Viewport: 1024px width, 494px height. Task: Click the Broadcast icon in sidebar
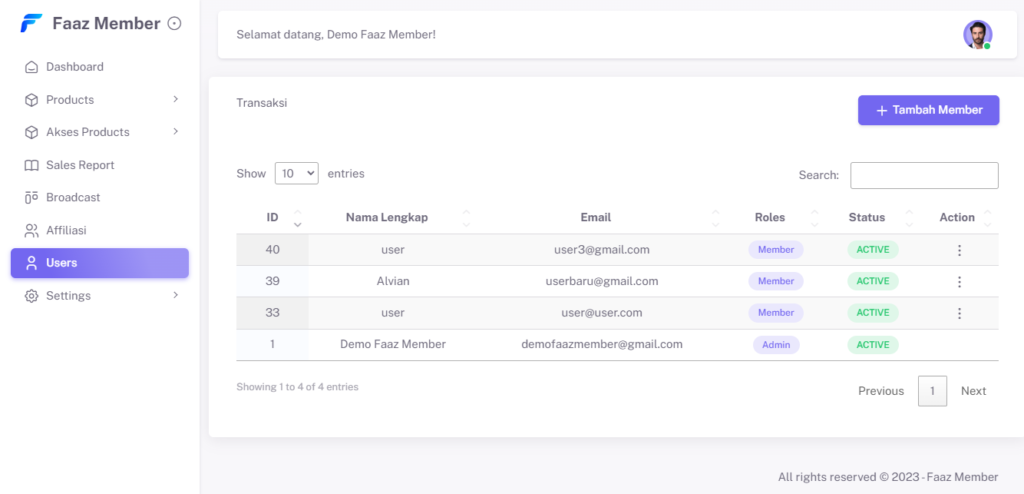31,198
